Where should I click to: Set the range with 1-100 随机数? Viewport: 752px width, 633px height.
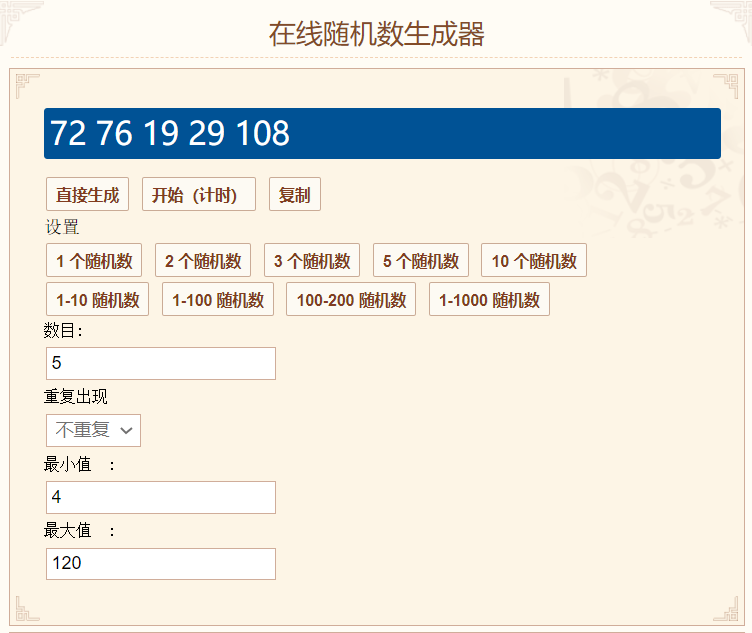218,300
